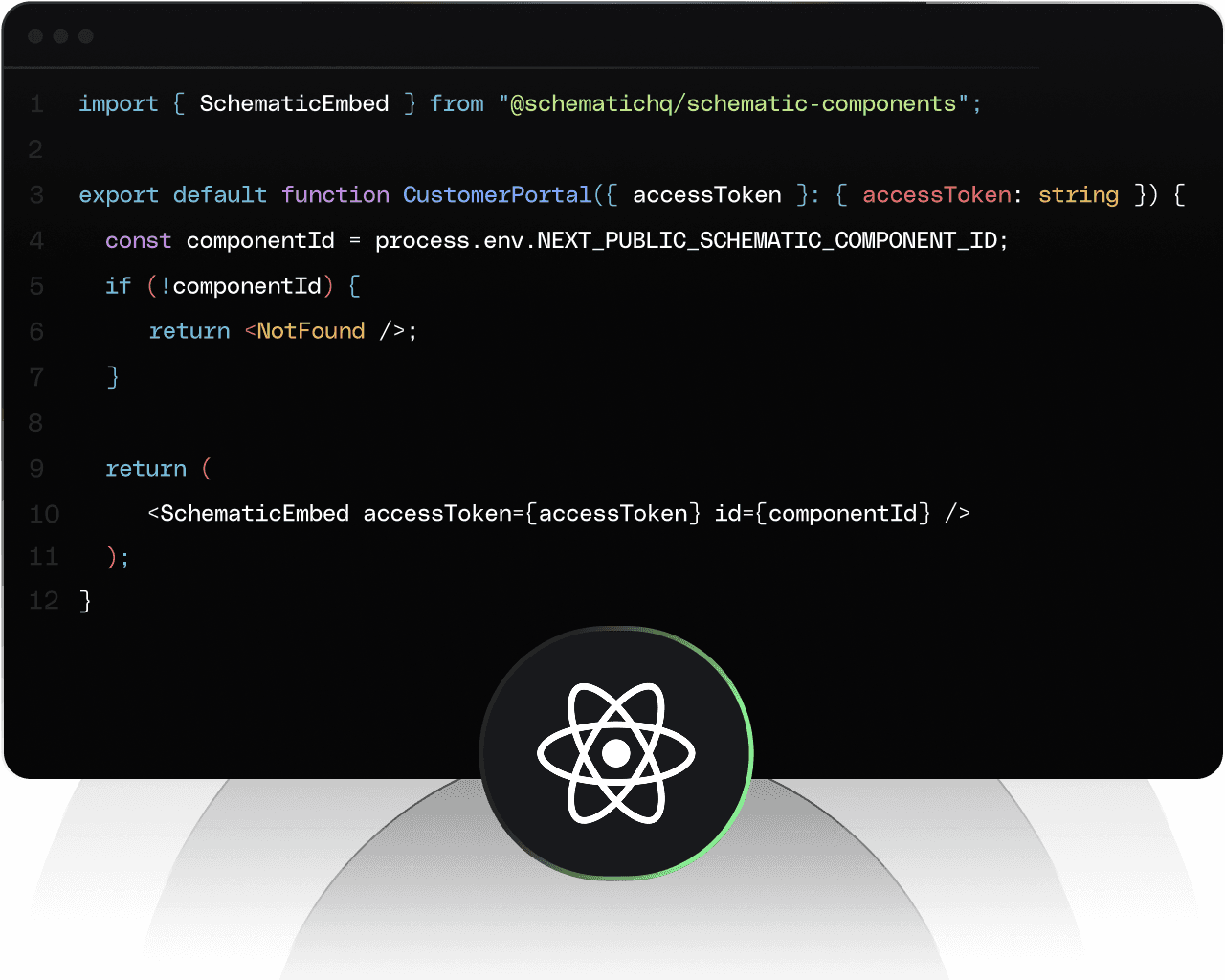Click the id={componentId} attribute
Image resolution: width=1225 pixels, height=980 pixels.
point(822,514)
